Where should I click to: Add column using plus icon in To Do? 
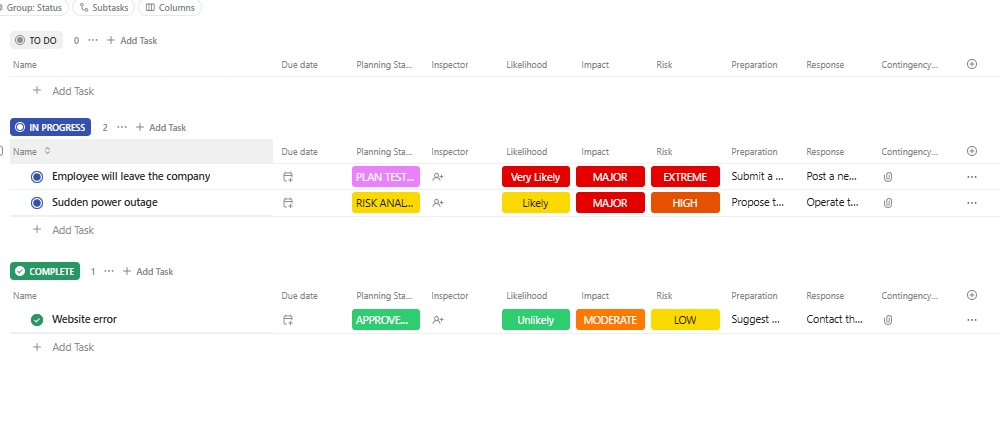point(972,64)
